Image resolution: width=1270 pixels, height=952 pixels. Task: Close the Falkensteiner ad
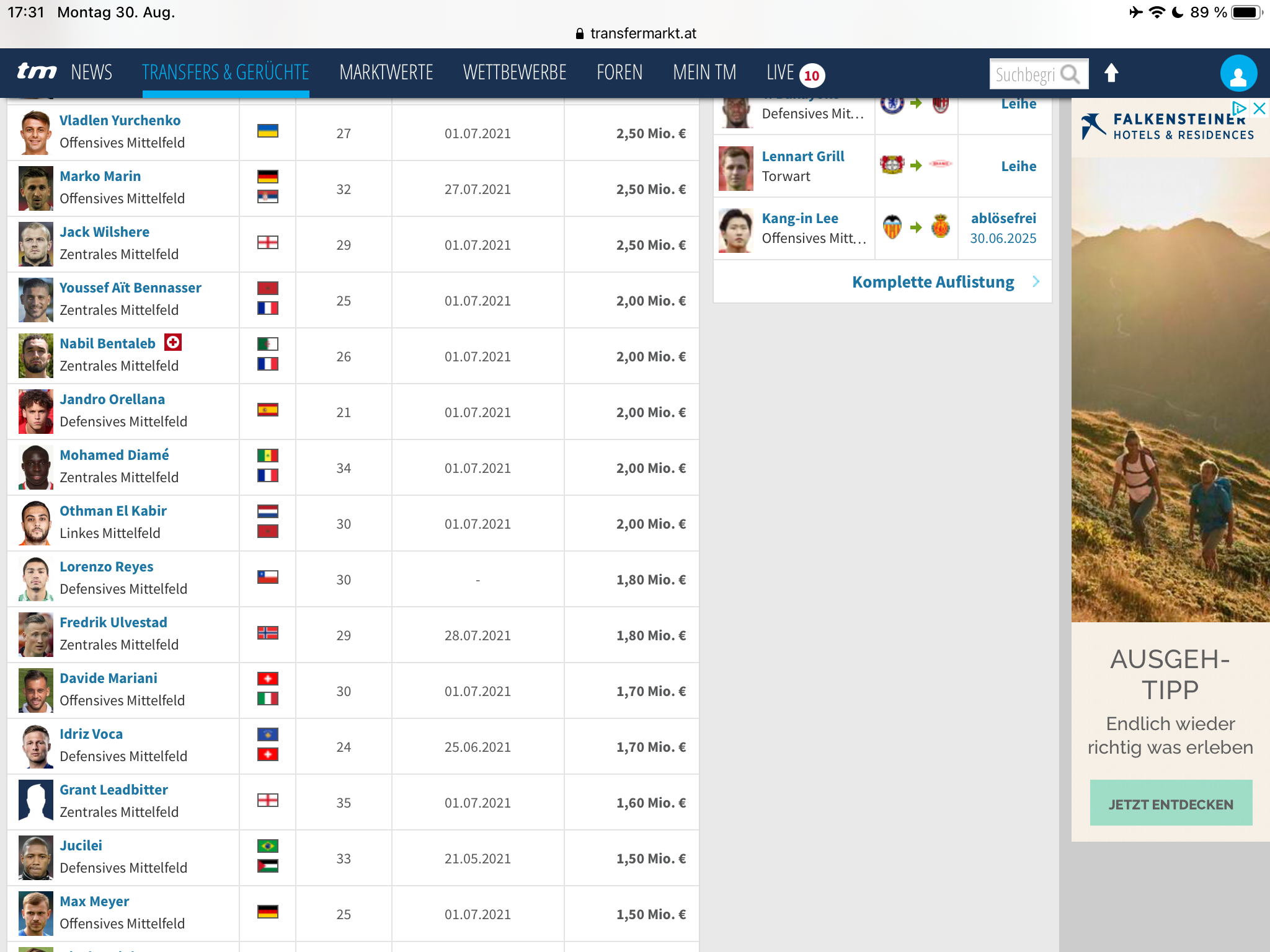[x=1259, y=108]
